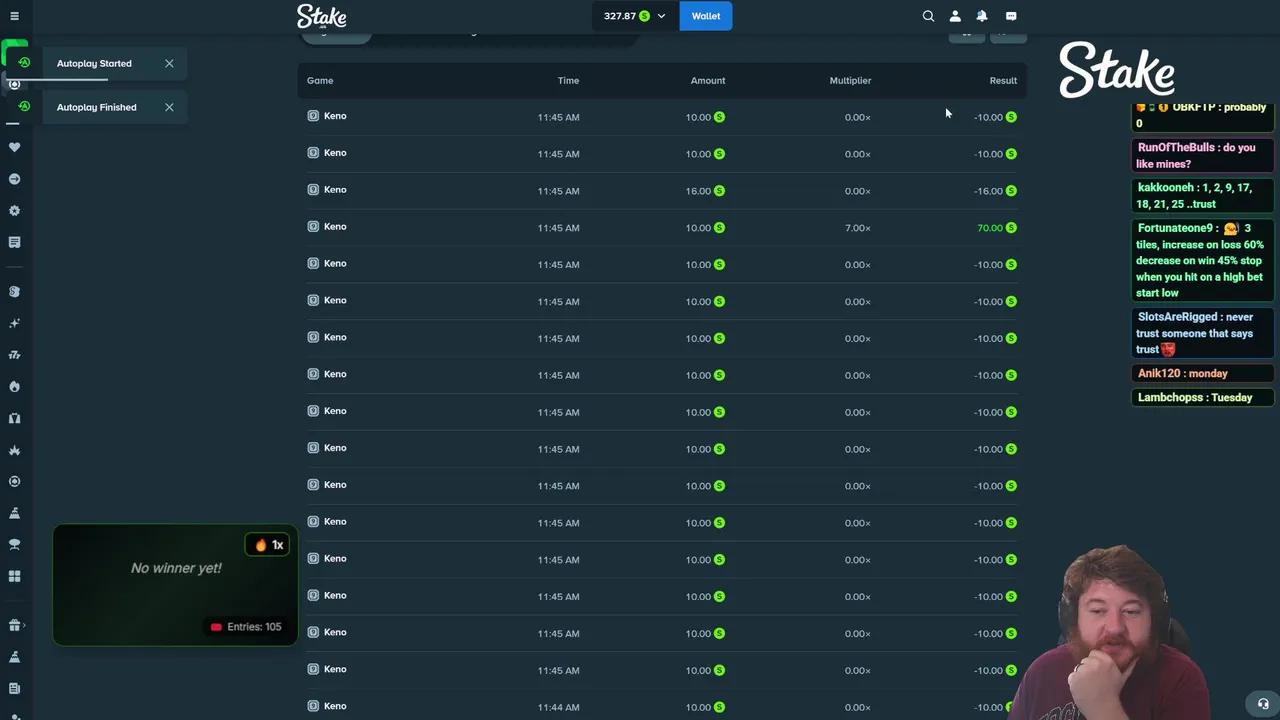
Task: Click the Entries: 105 badge
Action: [246, 627]
